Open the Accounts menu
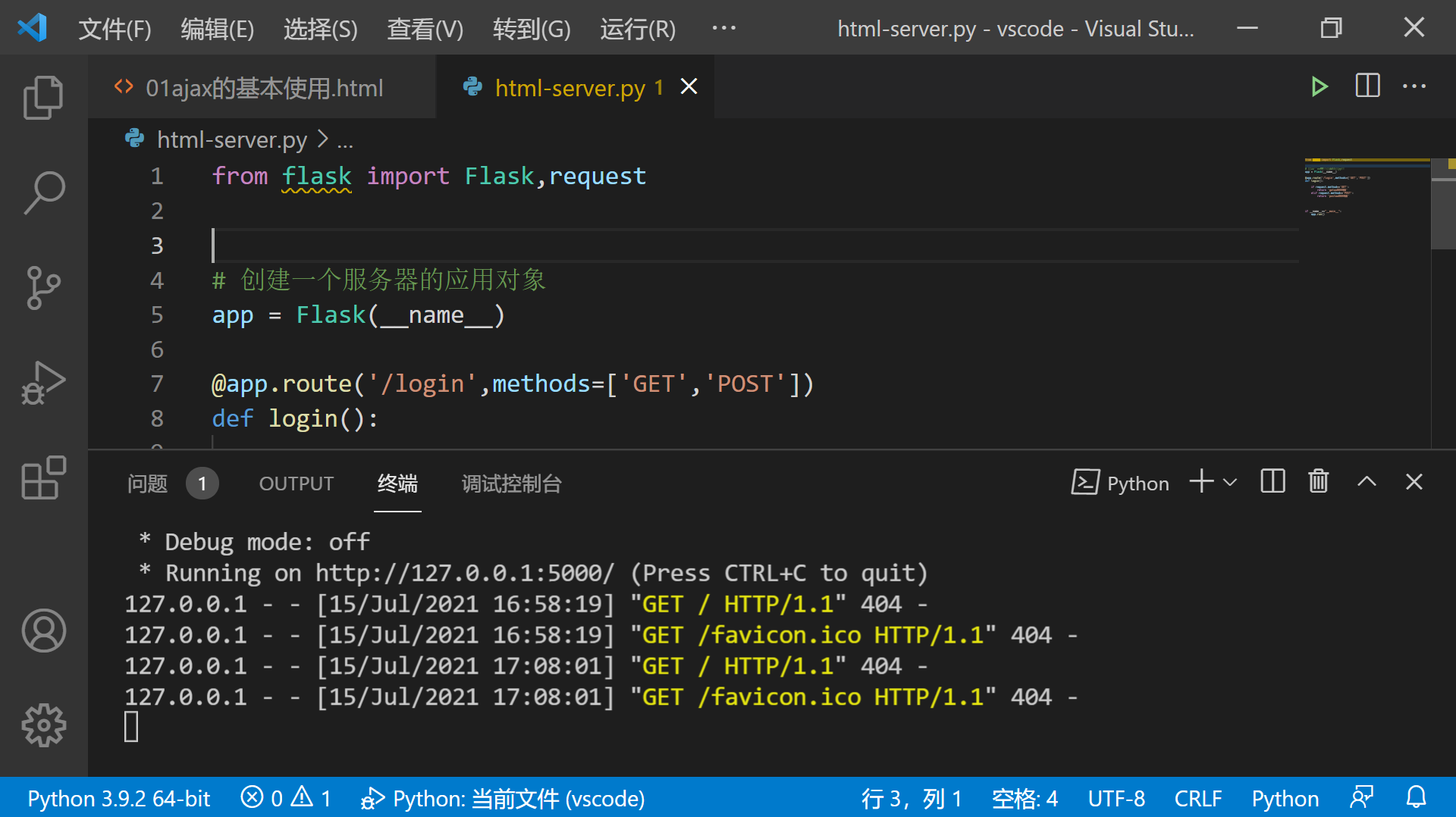Screen dimensions: 1456x817 (43, 631)
